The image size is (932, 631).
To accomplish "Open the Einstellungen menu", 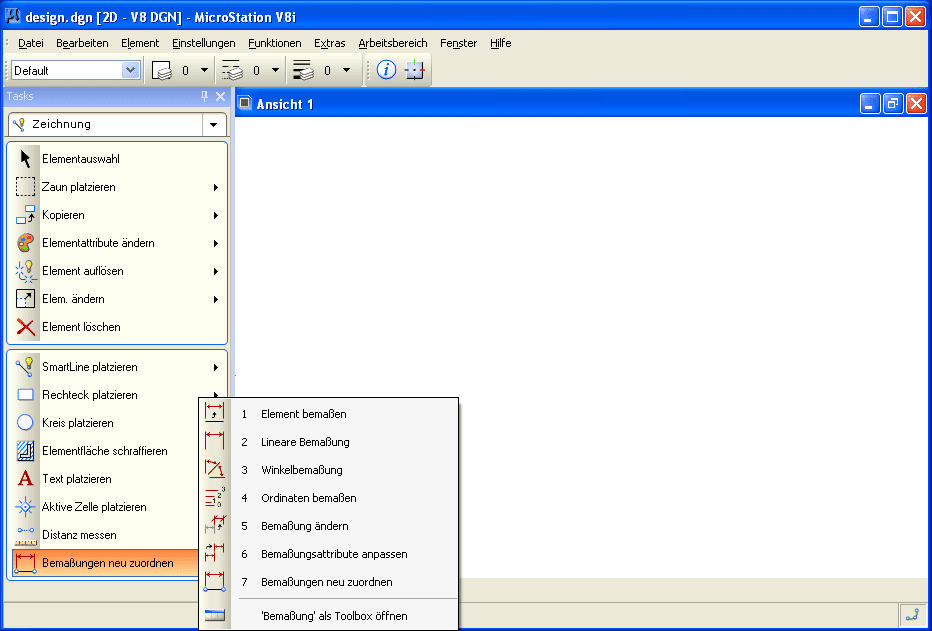I will coord(203,43).
